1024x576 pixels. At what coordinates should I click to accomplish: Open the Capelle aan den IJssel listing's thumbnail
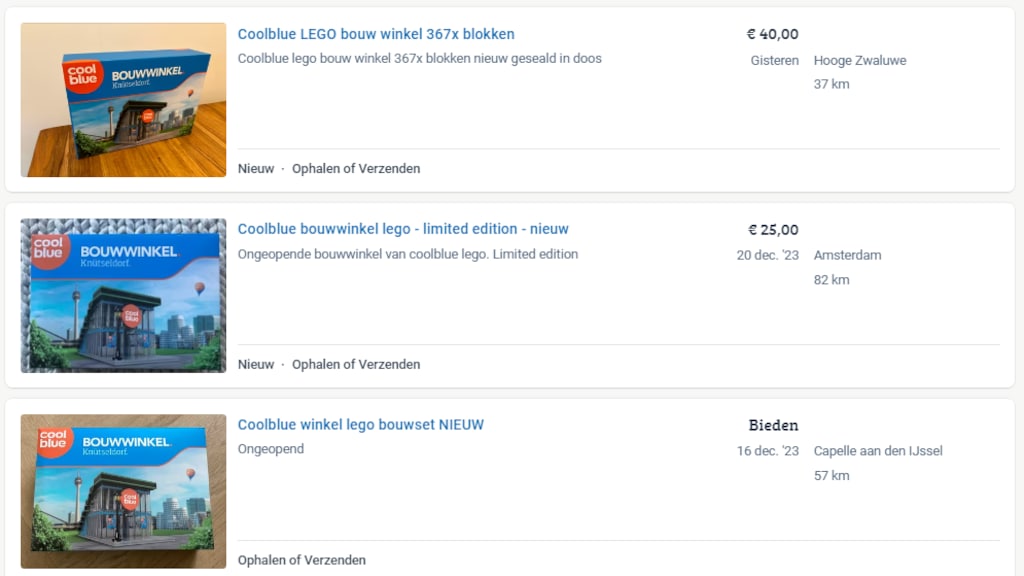[123, 491]
